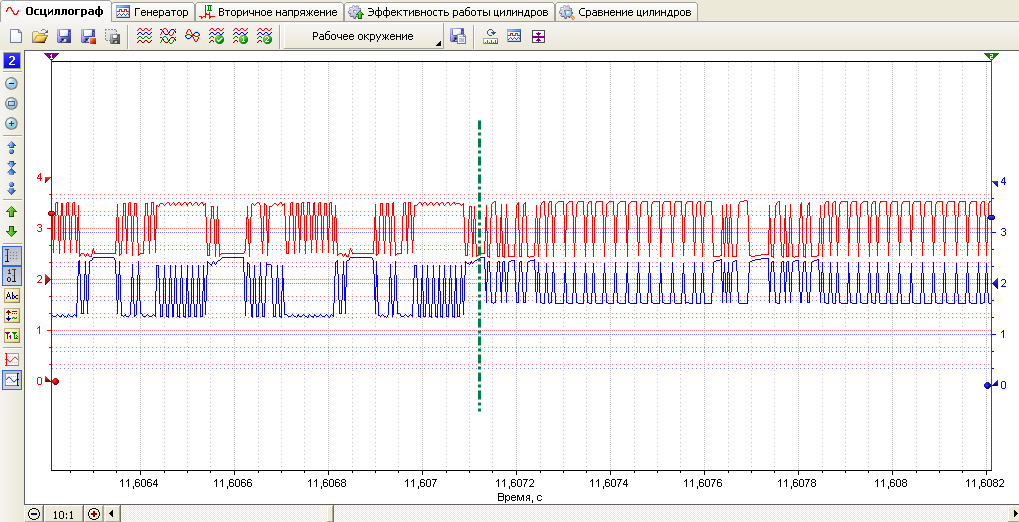Toggle the red waveform display mode button
Image resolution: width=1019 pixels, height=522 pixels.
(x=12, y=359)
